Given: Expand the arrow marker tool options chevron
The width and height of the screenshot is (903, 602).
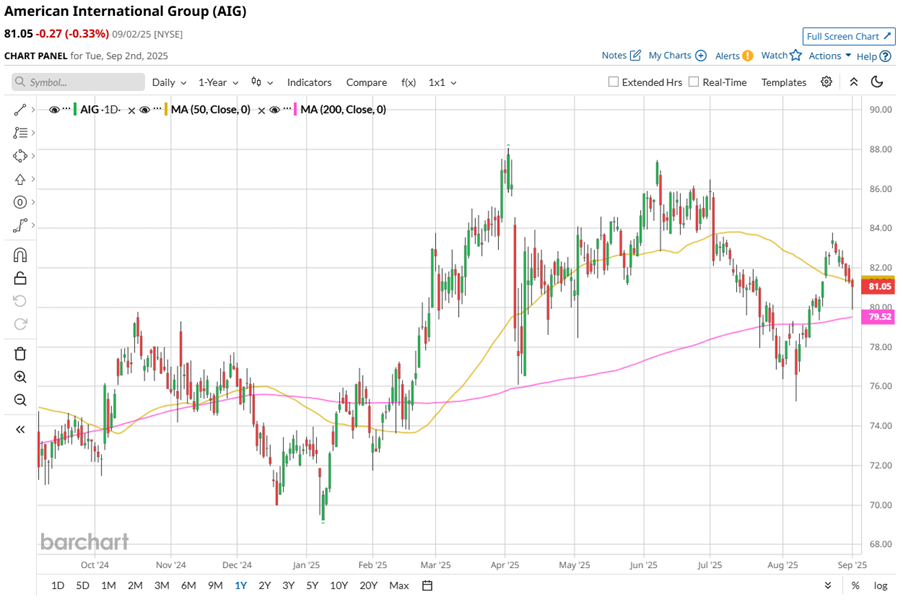Looking at the screenshot, I should pos(33,179).
